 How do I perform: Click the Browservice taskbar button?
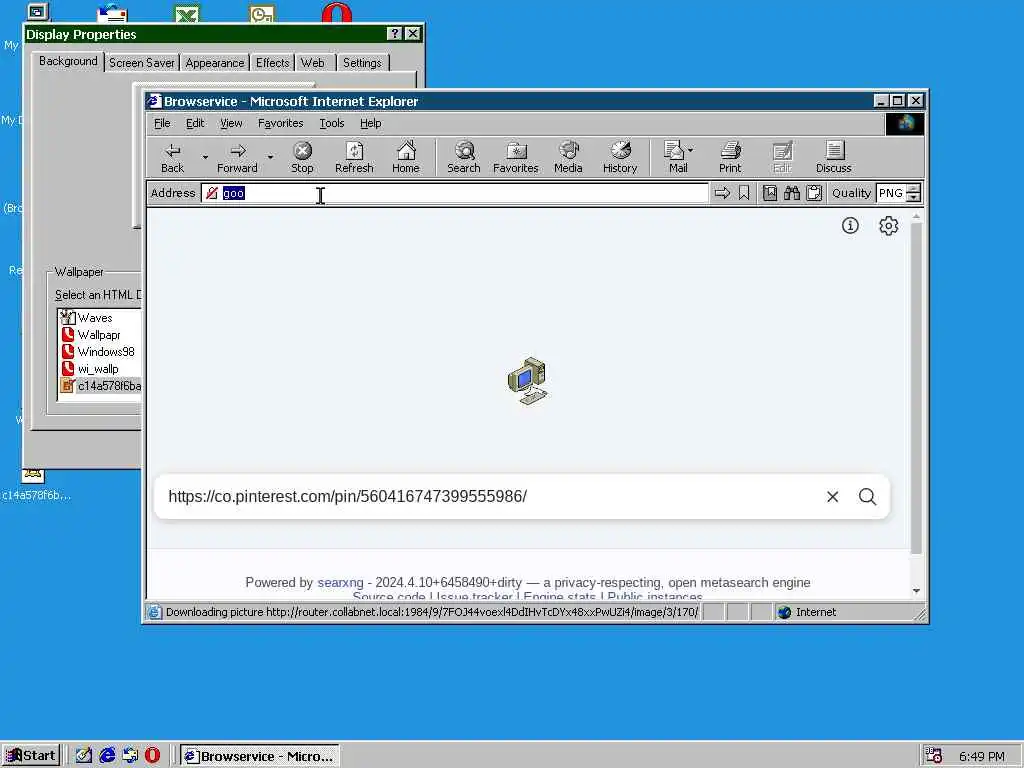260,756
